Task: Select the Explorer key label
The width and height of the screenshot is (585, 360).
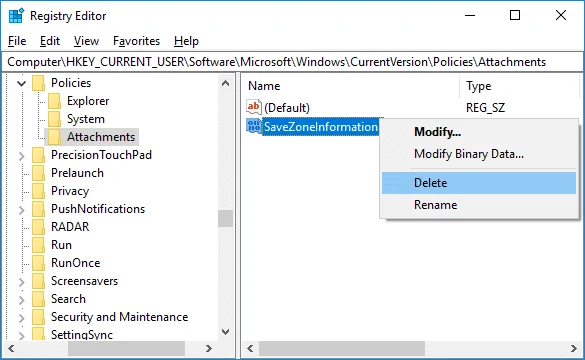Action: point(88,101)
